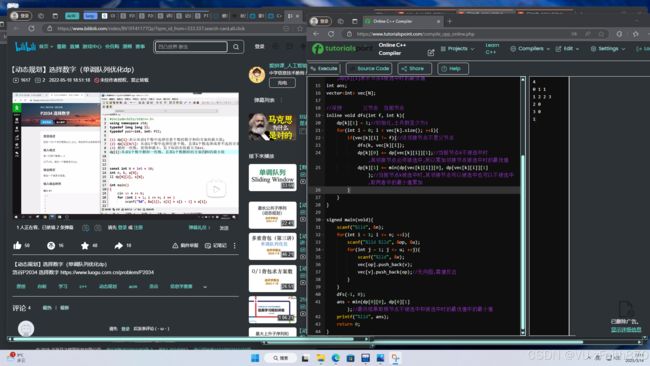650x366 pixels.
Task: Like the video with thumbs-up icon
Action: pos(17,245)
